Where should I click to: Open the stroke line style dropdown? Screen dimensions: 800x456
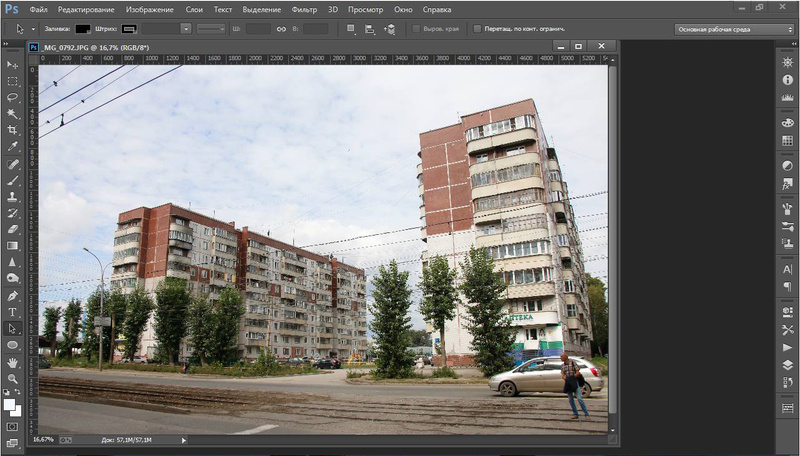click(x=211, y=29)
